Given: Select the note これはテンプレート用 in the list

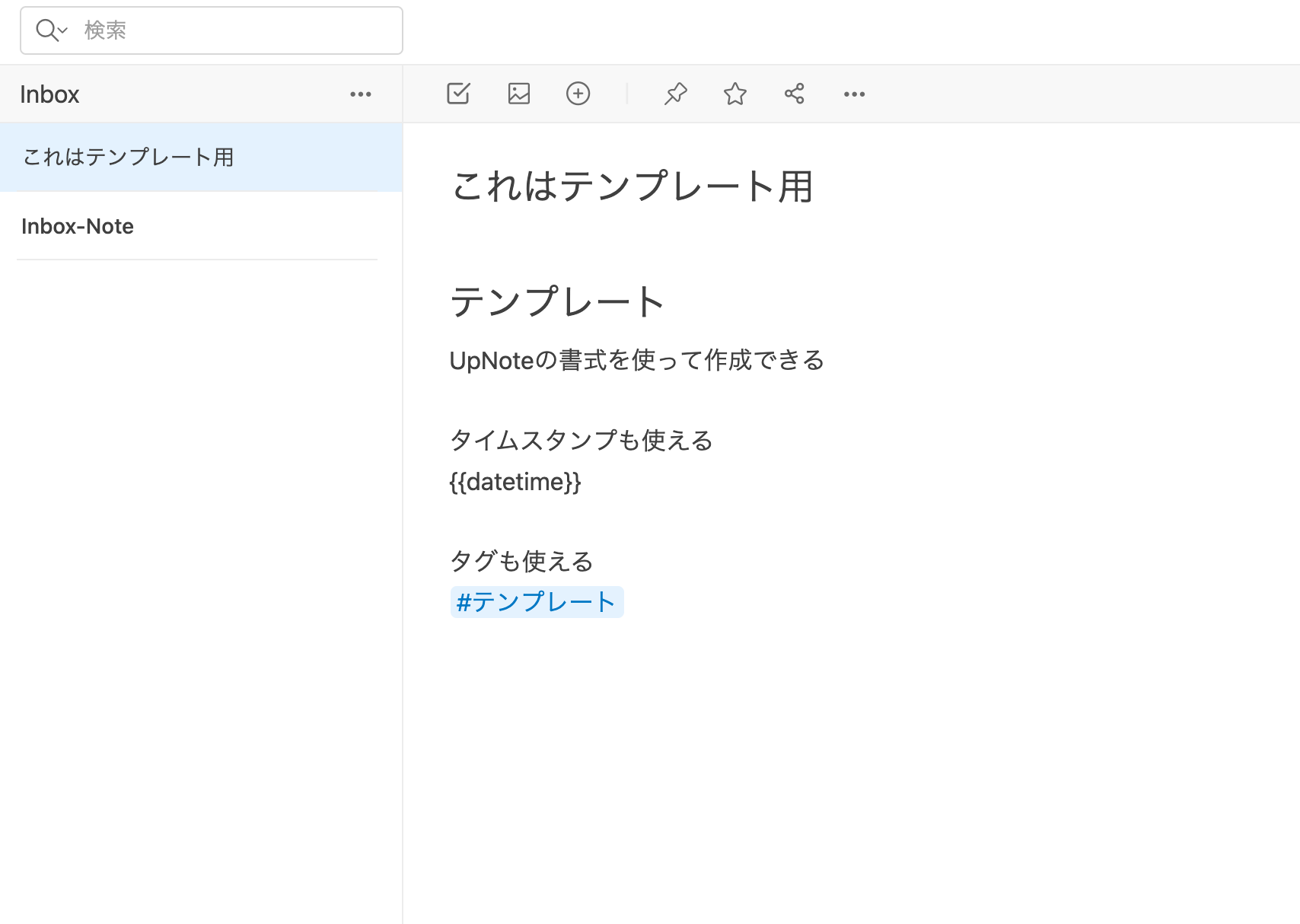Looking at the screenshot, I should (x=128, y=158).
